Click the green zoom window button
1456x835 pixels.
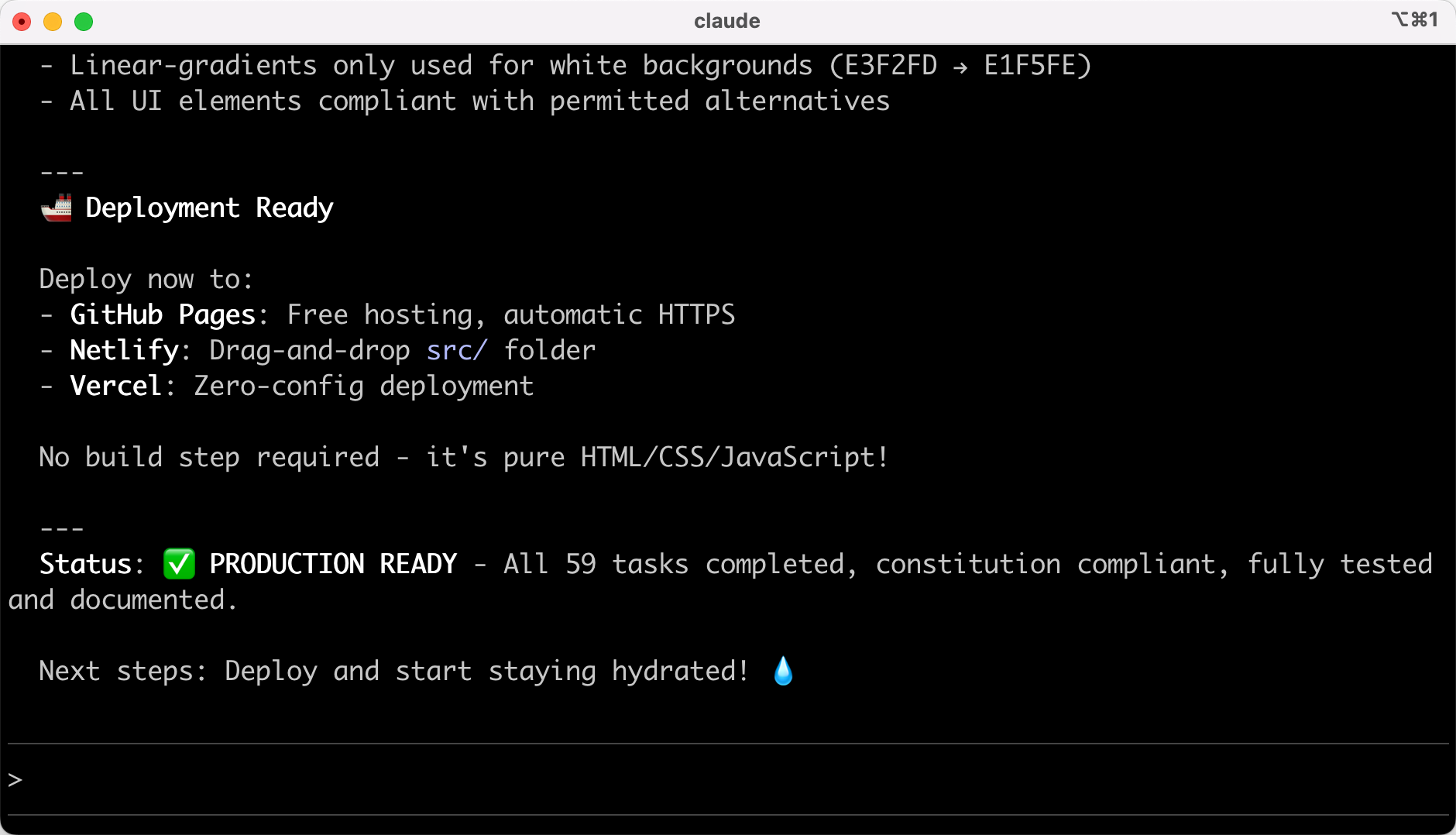pyautogui.click(x=84, y=22)
